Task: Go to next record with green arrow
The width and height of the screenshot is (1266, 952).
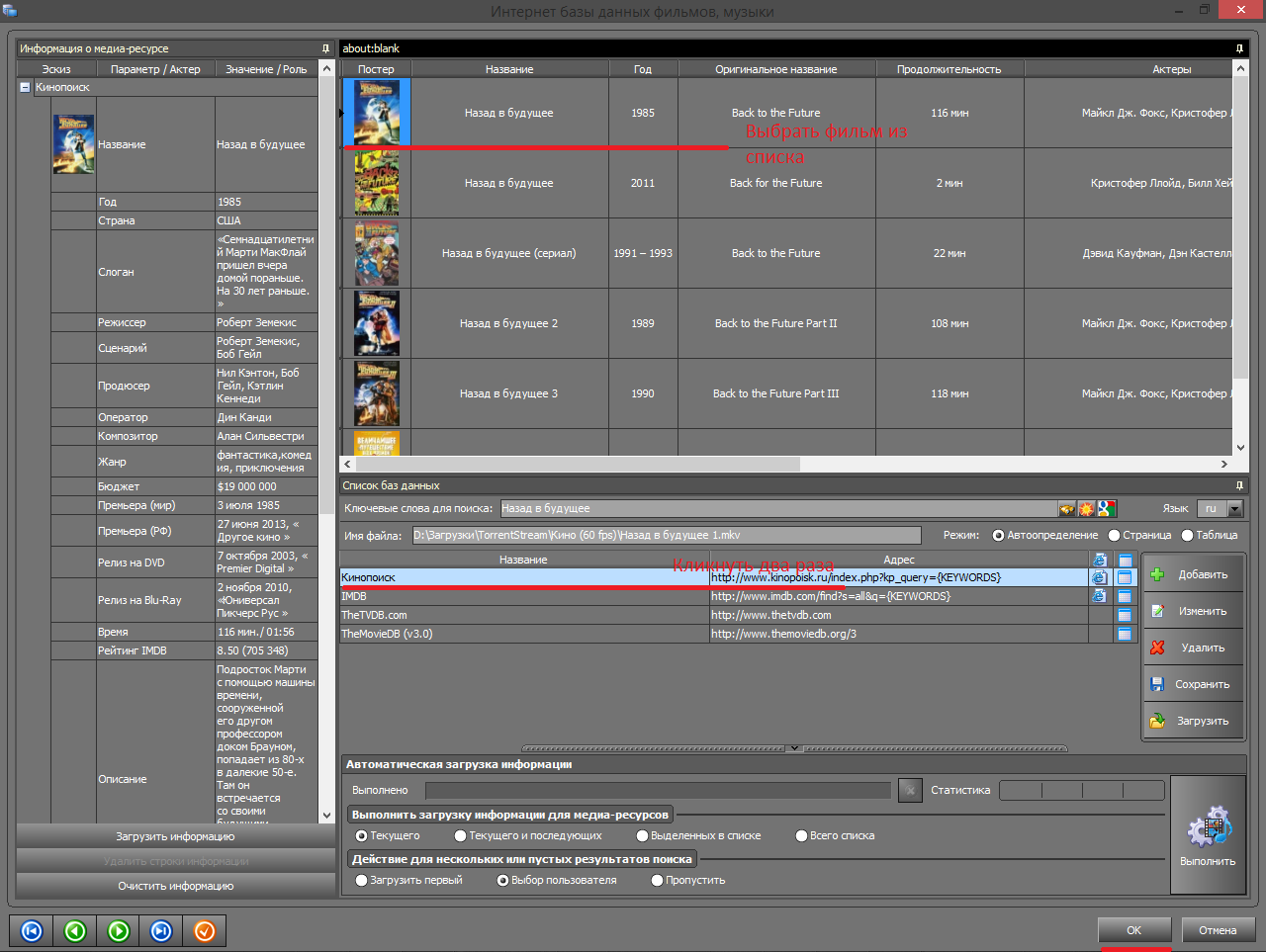Action: (119, 931)
